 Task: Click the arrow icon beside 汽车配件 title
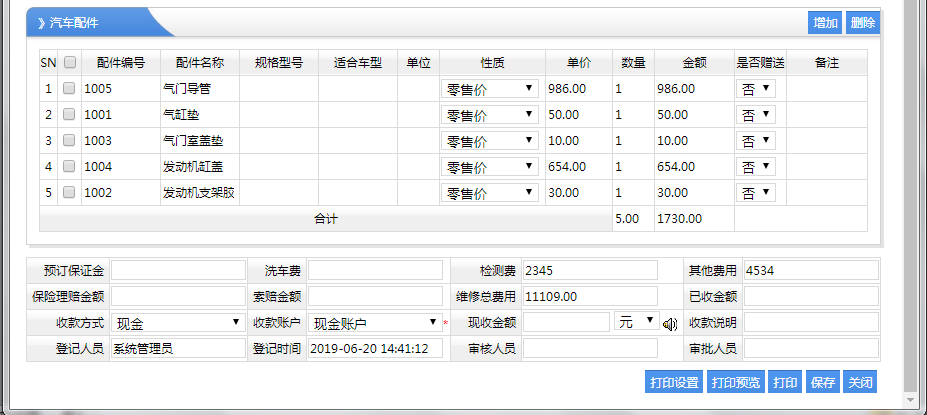click(41, 22)
